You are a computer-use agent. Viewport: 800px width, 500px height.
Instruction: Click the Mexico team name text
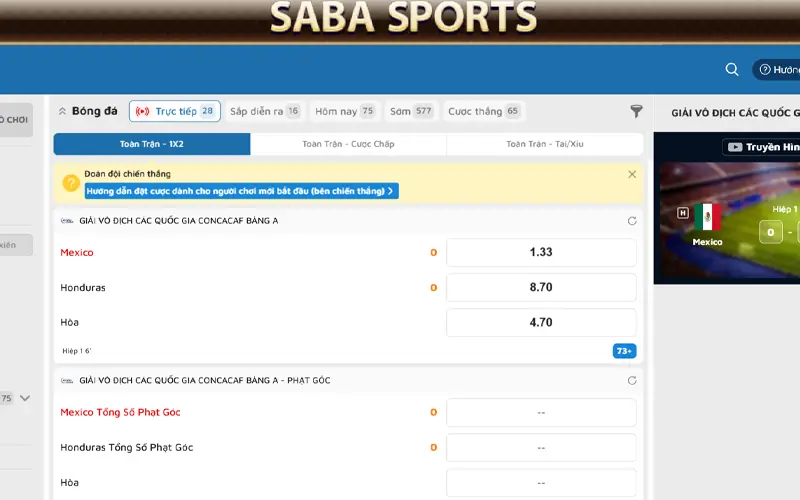tap(77, 253)
